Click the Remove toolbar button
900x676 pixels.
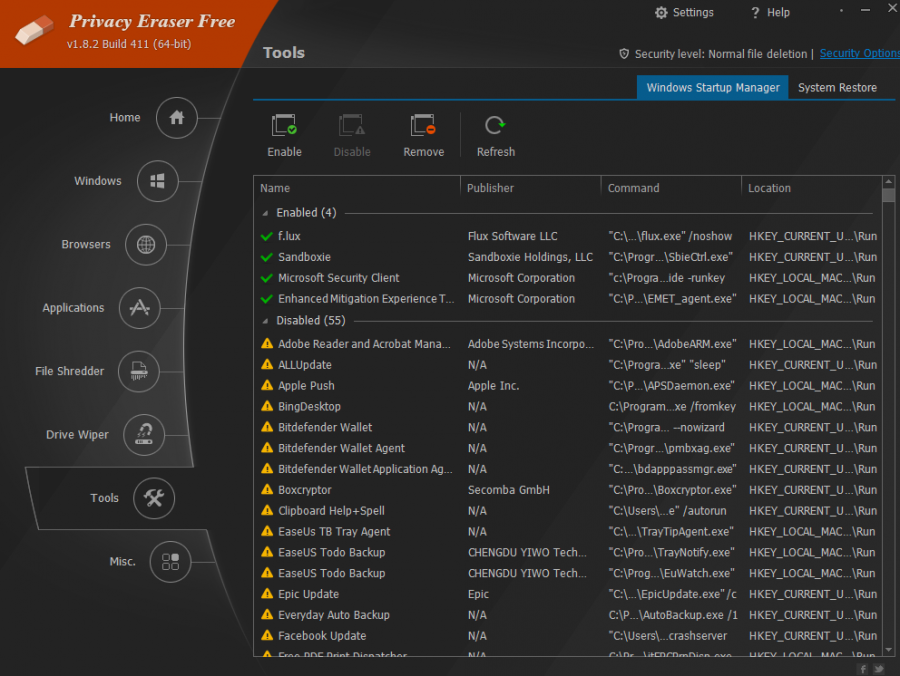click(x=423, y=135)
